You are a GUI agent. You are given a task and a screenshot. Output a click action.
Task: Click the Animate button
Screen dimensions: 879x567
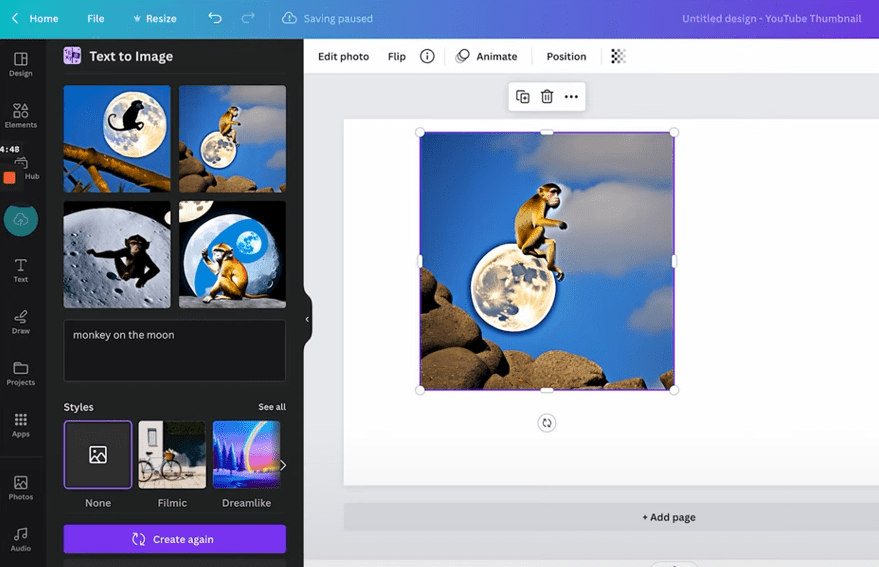point(487,56)
